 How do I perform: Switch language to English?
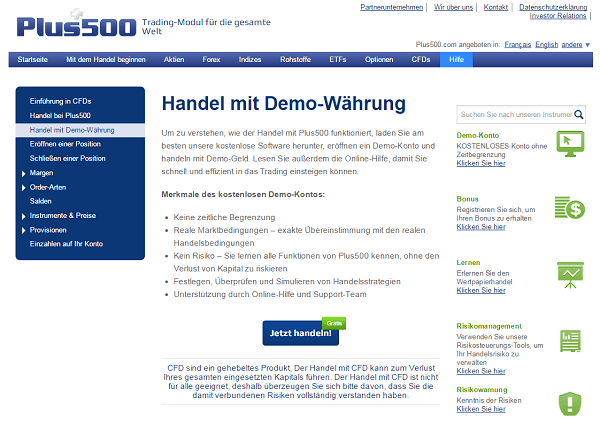click(x=546, y=45)
